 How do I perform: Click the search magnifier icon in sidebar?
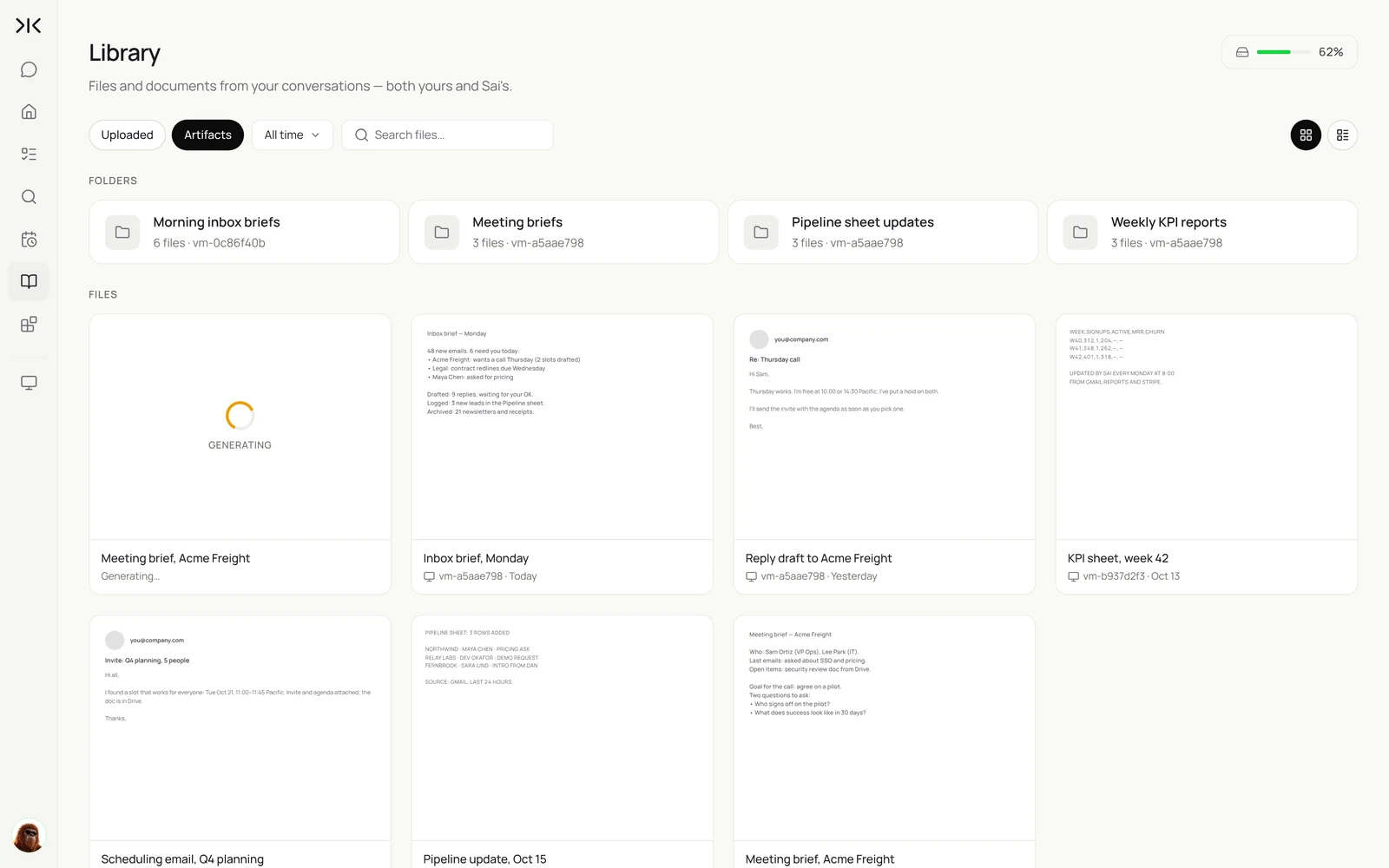pyautogui.click(x=29, y=197)
